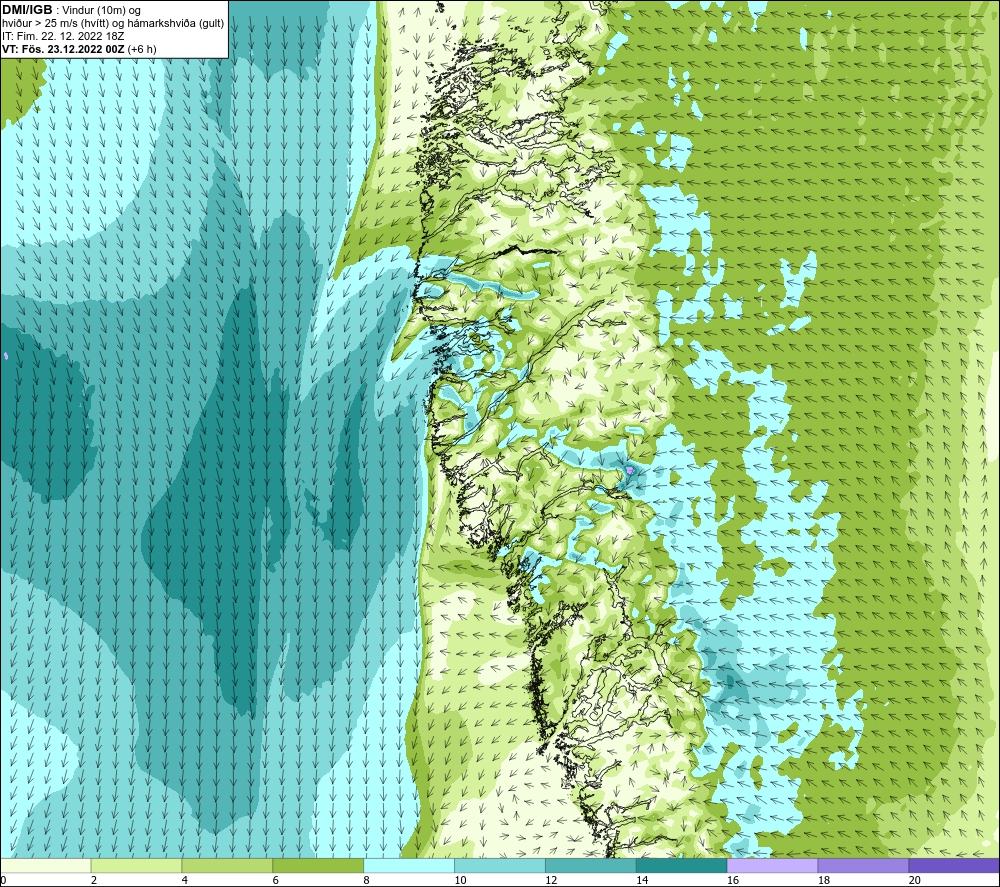The image size is (1000, 887).
Task: Click the legend tick label 16
Action: (733, 880)
